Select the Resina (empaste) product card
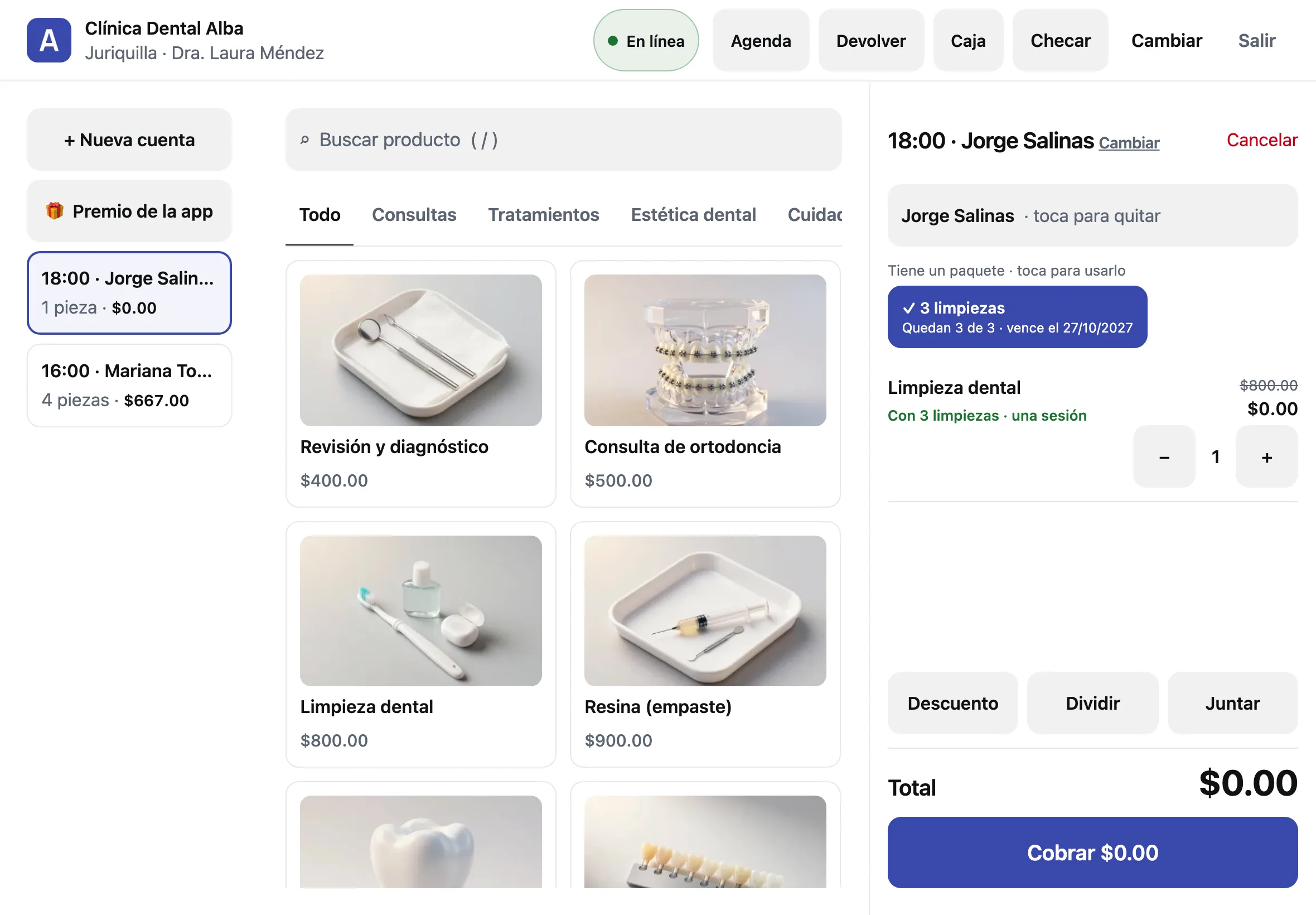Viewport: 1316px width, 915px height. pos(705,644)
